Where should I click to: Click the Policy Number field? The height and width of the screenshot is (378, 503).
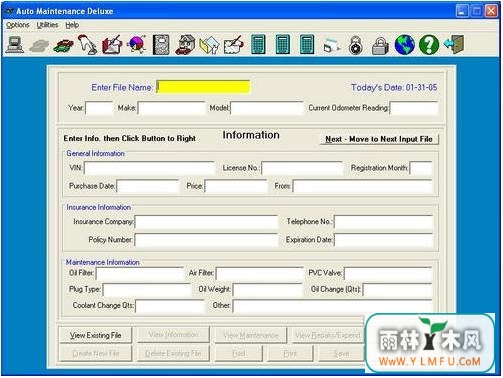pyautogui.click(x=206, y=240)
